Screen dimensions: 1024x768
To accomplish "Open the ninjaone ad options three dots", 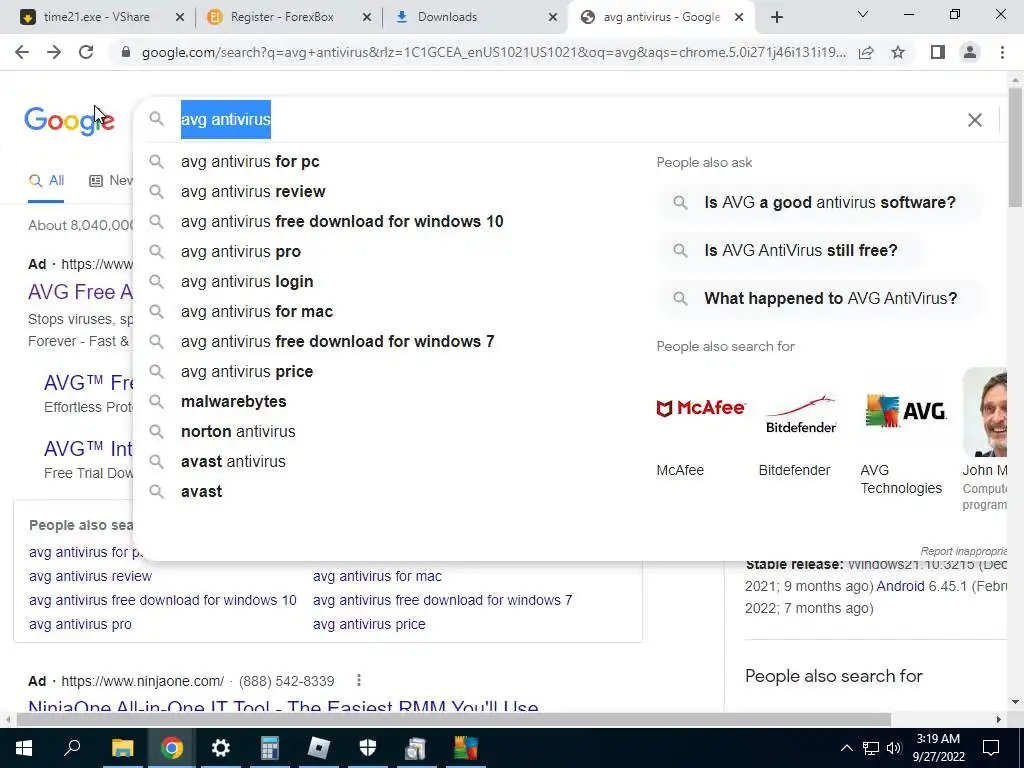I will (359, 680).
